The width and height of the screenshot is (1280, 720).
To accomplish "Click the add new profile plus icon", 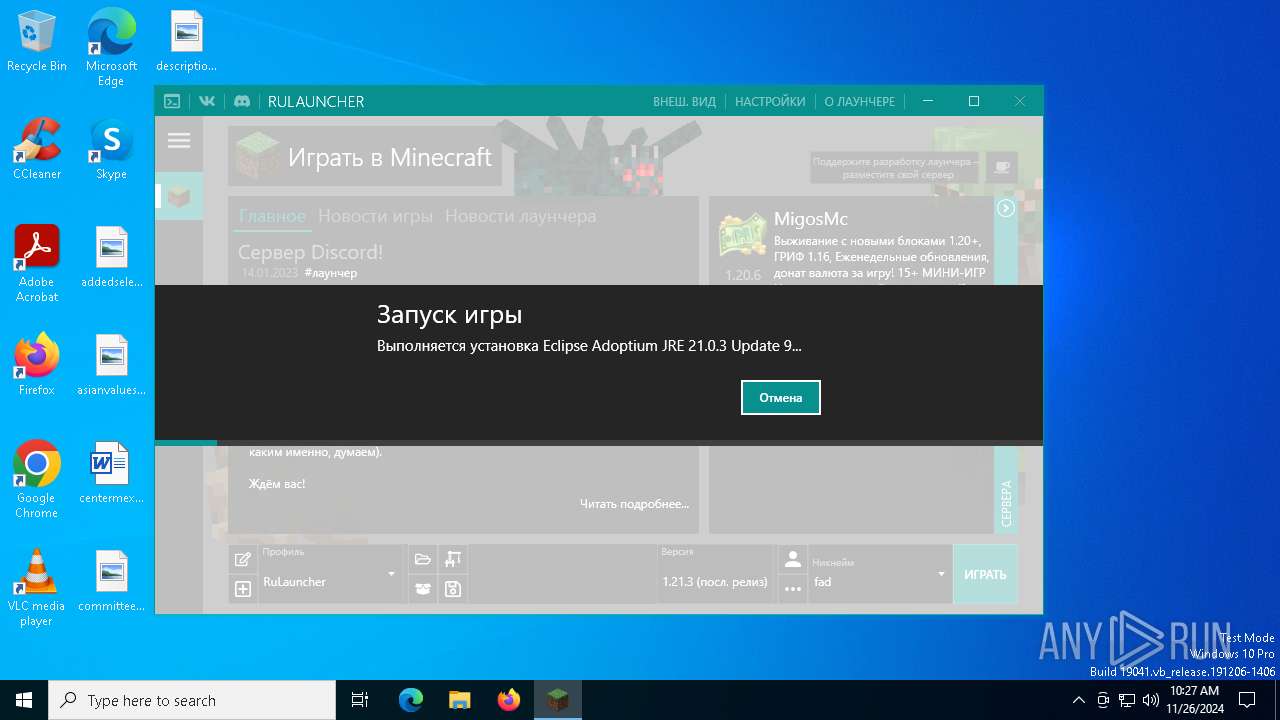I will pos(242,589).
